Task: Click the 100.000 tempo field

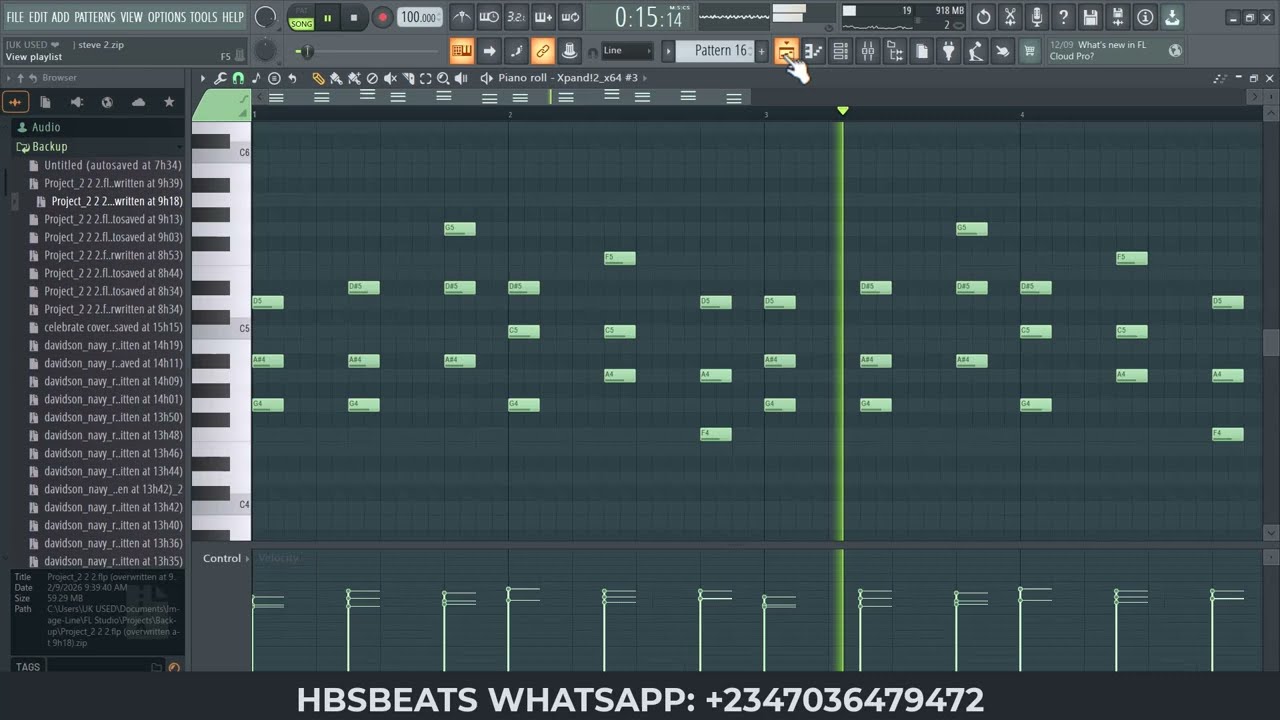Action: pyautogui.click(x=419, y=17)
